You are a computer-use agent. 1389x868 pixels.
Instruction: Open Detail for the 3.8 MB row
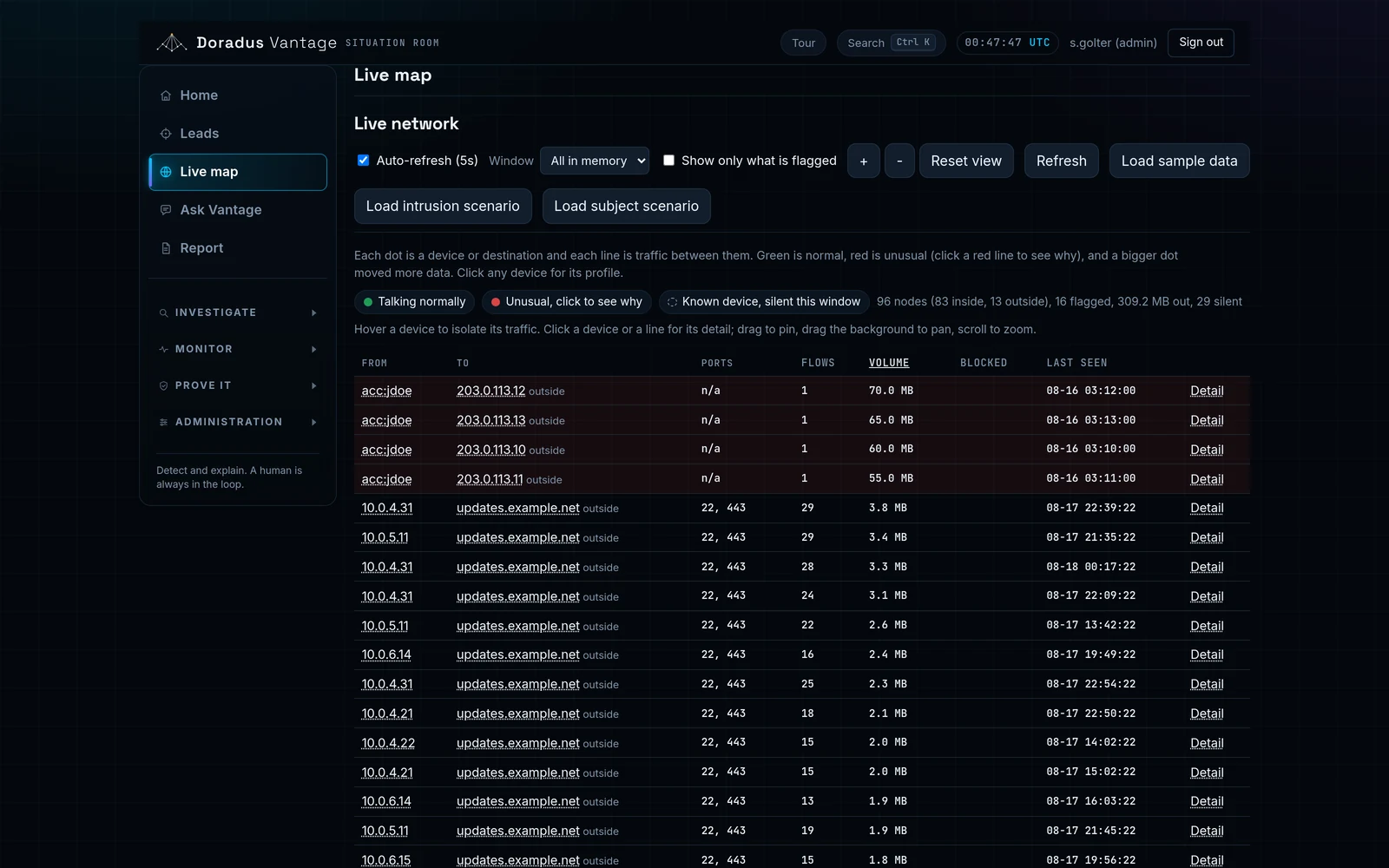point(1207,508)
